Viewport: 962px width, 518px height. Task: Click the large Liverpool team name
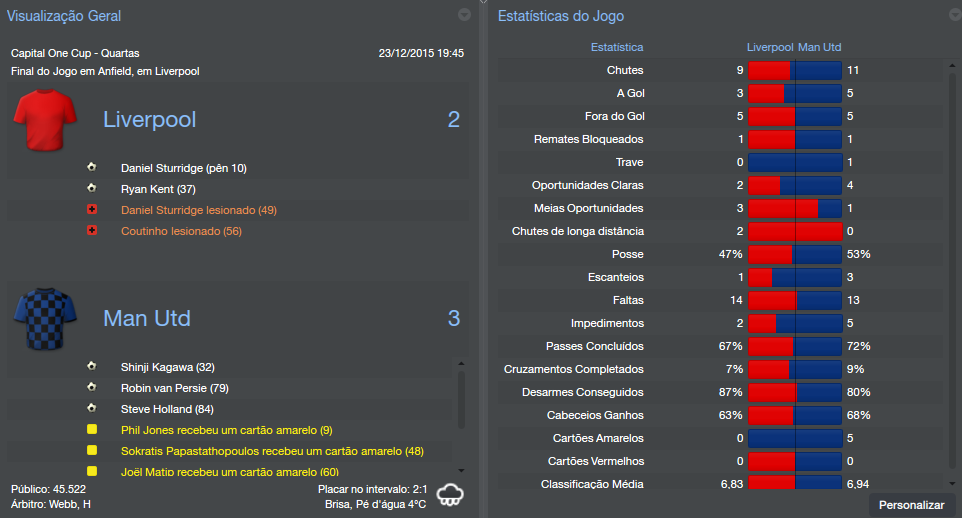tap(149, 120)
